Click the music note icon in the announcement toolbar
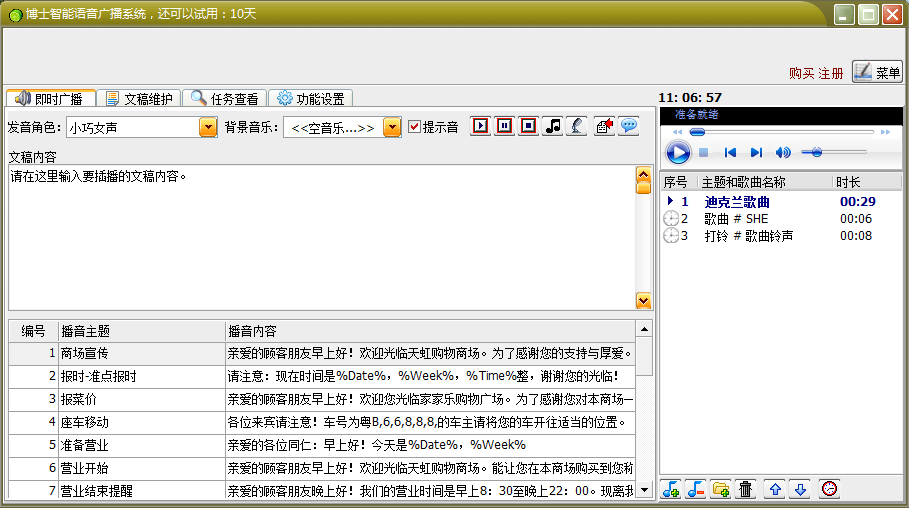 553,126
